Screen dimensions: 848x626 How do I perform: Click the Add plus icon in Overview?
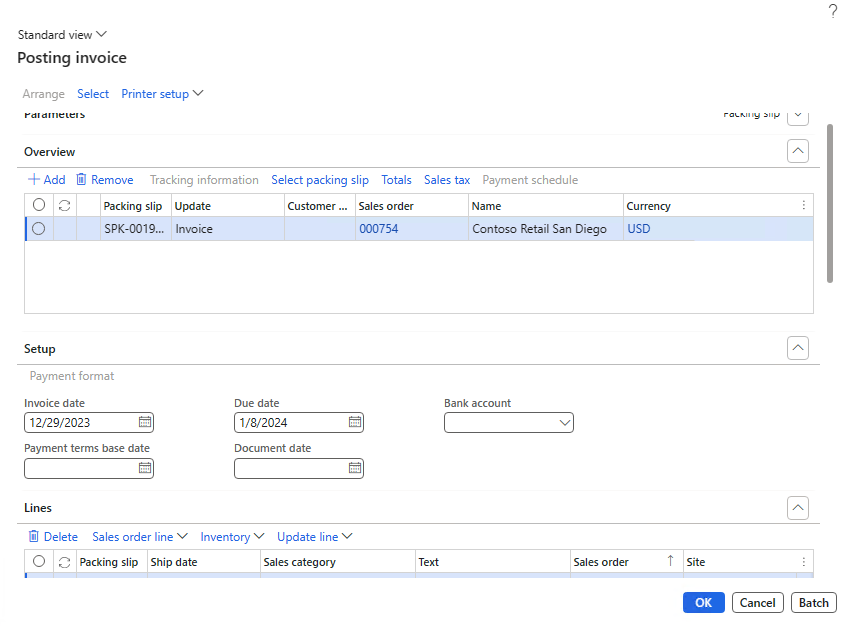[x=34, y=179]
